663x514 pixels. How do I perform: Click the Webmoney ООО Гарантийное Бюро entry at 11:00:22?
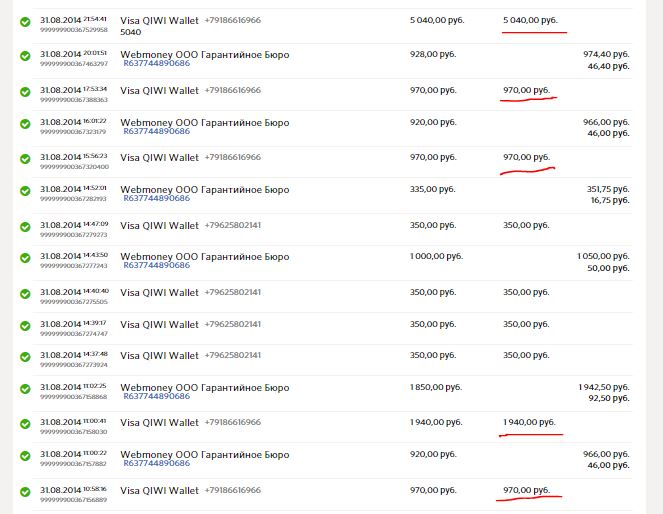coord(205,454)
